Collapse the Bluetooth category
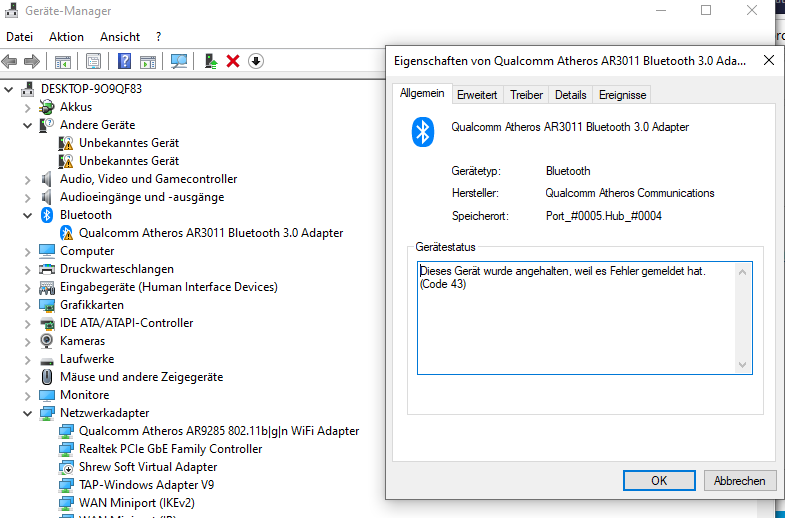This screenshot has width=785, height=518. click(x=27, y=215)
